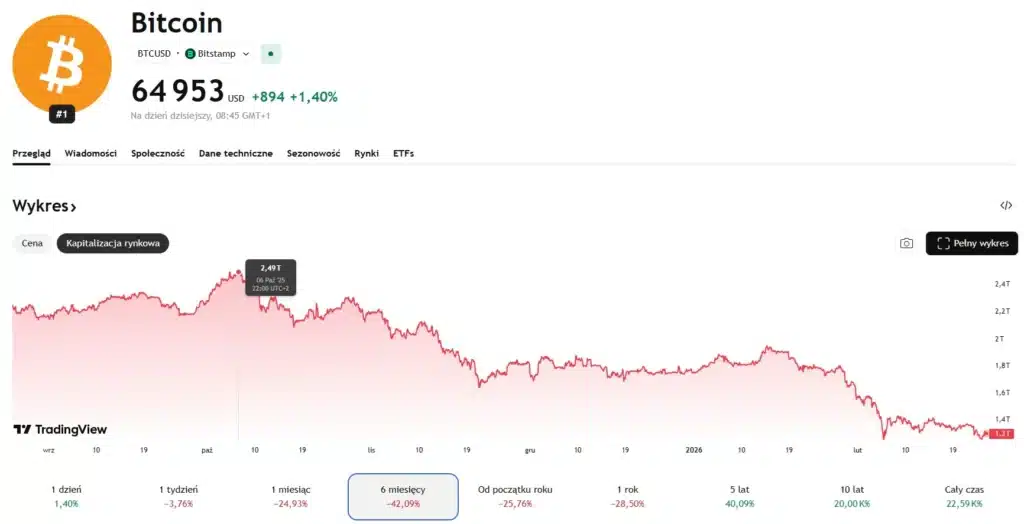The width and height of the screenshot is (1024, 524).
Task: Click the TradingView logo on chart
Action: click(60, 430)
